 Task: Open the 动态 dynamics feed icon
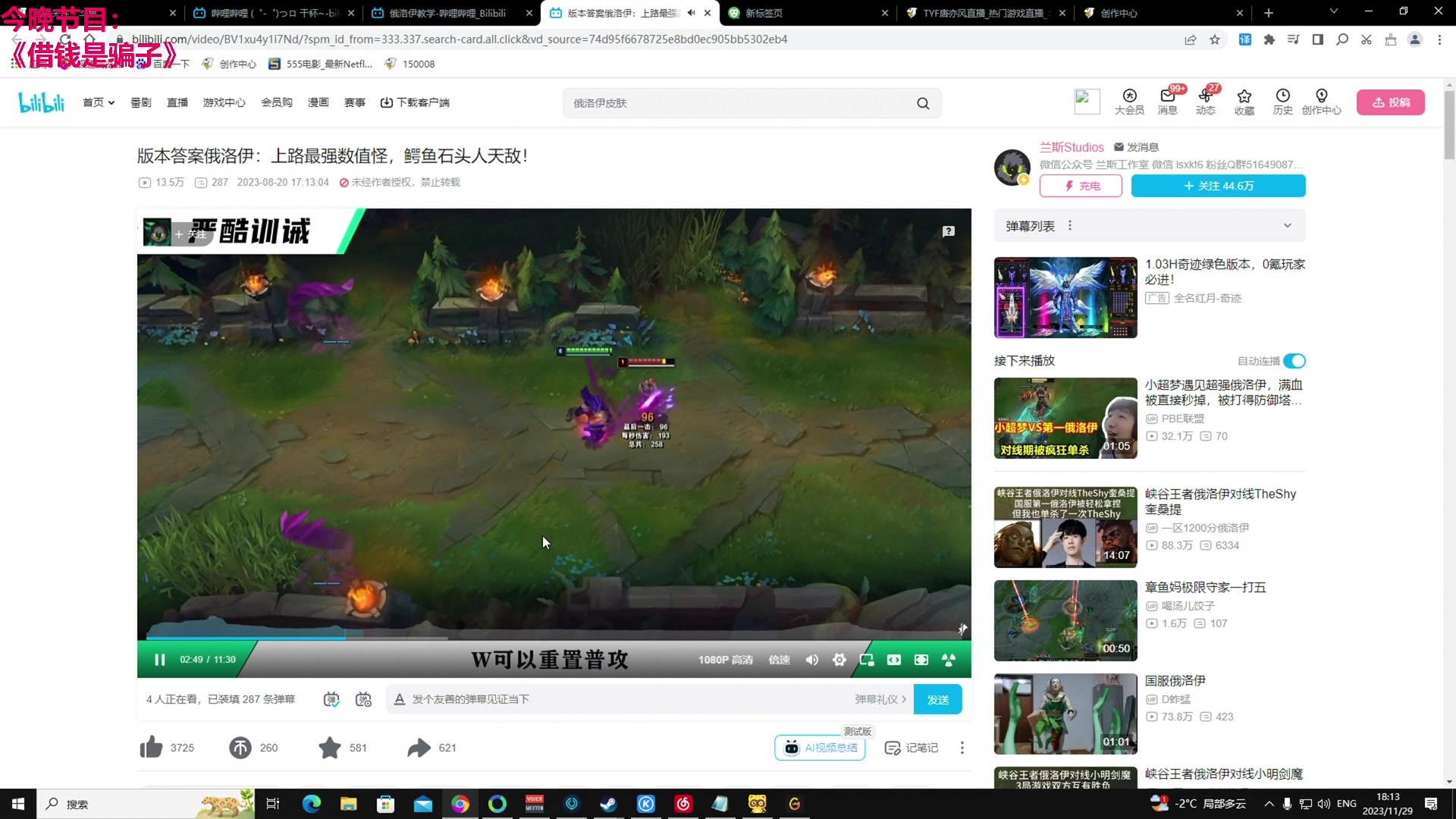[x=1206, y=102]
